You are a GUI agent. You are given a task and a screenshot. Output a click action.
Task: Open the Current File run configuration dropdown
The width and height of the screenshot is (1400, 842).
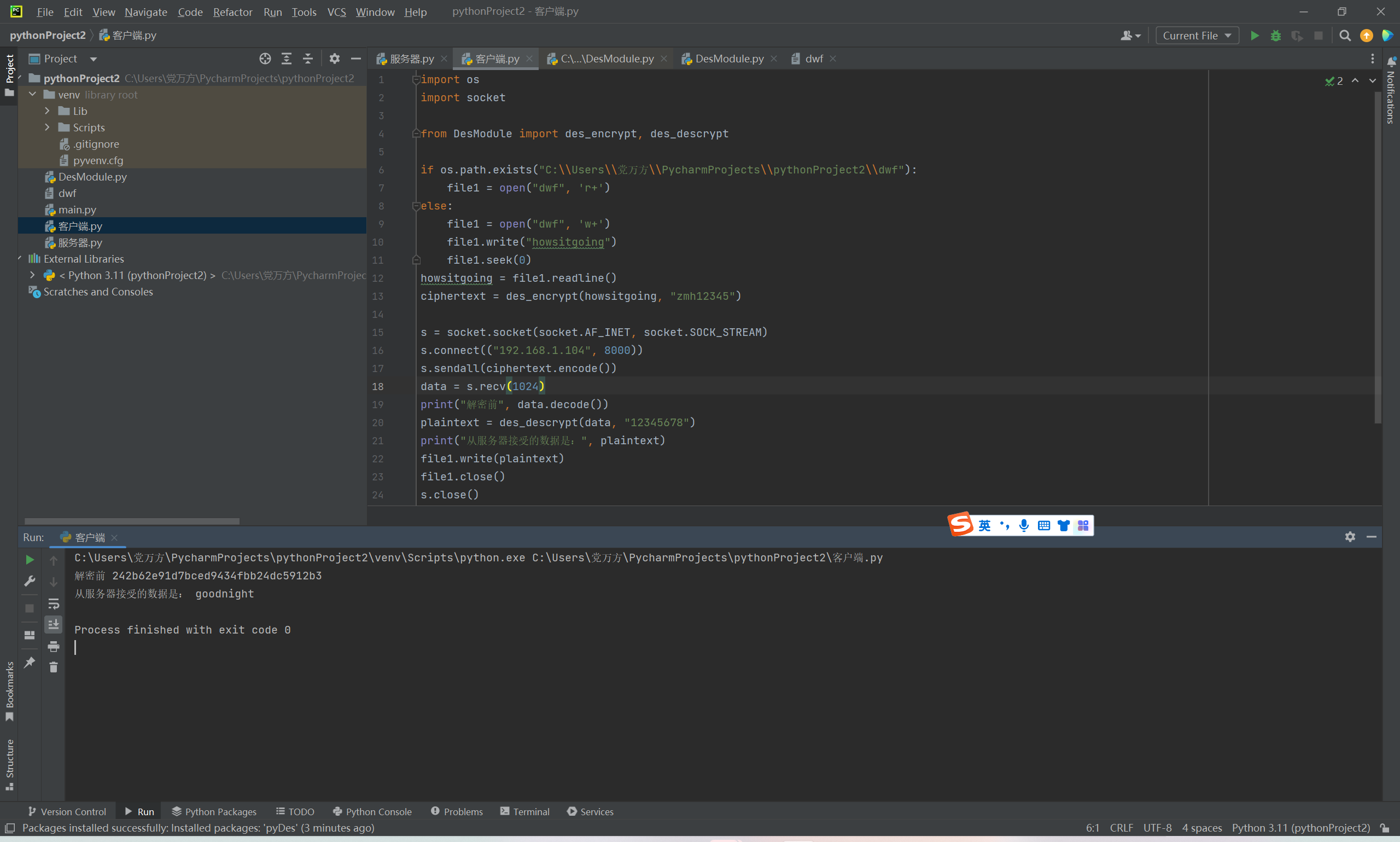1197,36
